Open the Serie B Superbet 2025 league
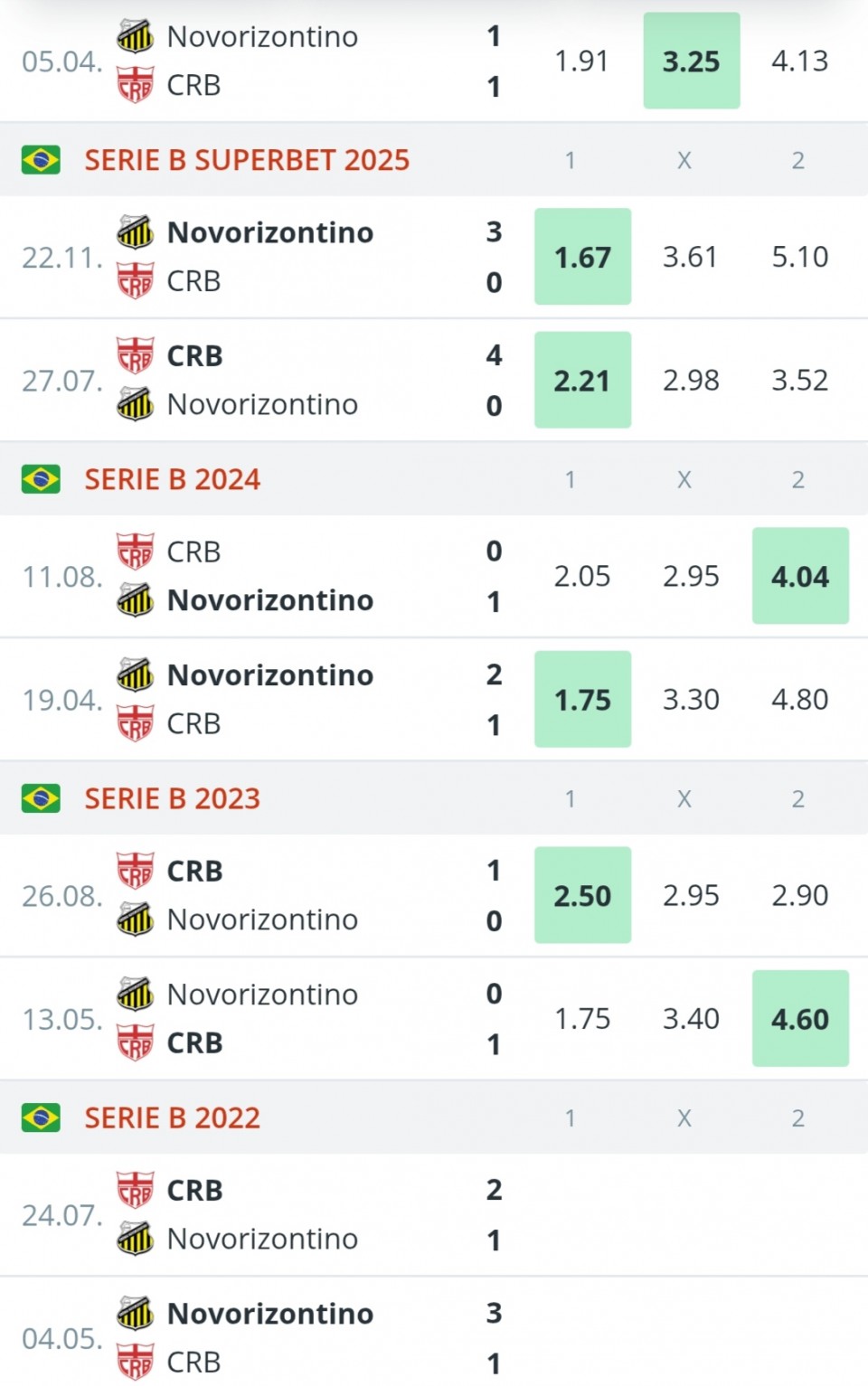868x1386 pixels. 247,160
